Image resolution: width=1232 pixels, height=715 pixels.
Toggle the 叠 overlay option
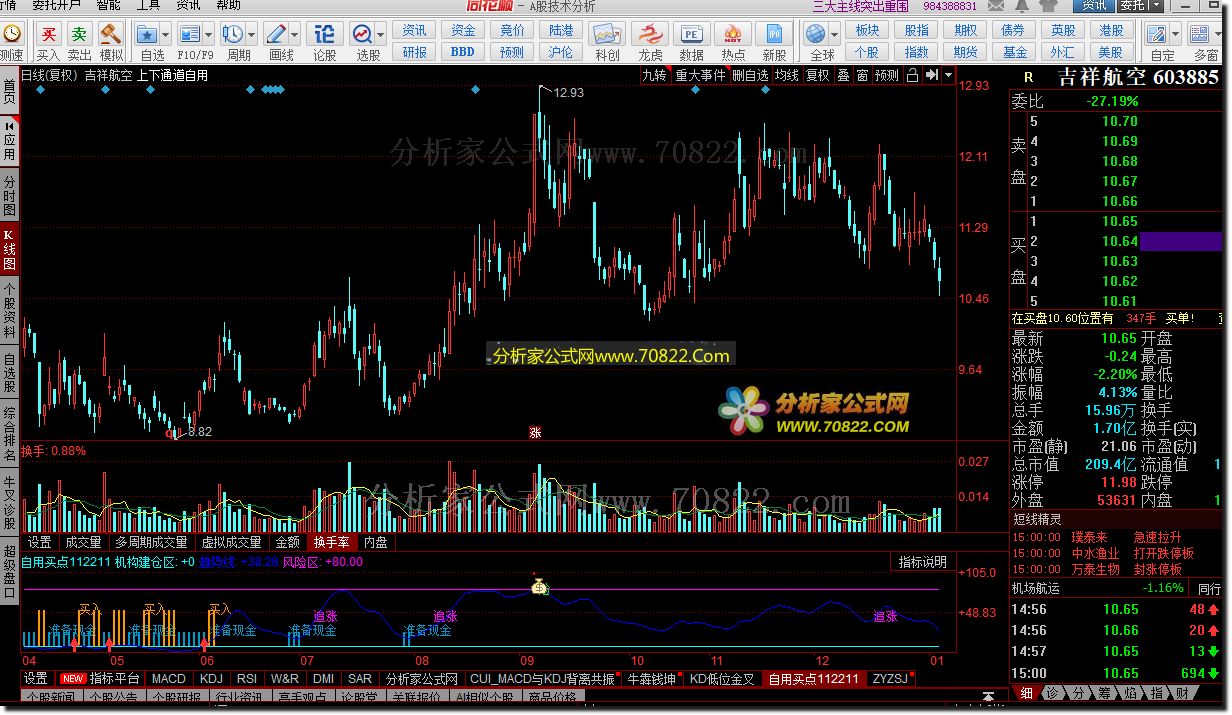843,75
